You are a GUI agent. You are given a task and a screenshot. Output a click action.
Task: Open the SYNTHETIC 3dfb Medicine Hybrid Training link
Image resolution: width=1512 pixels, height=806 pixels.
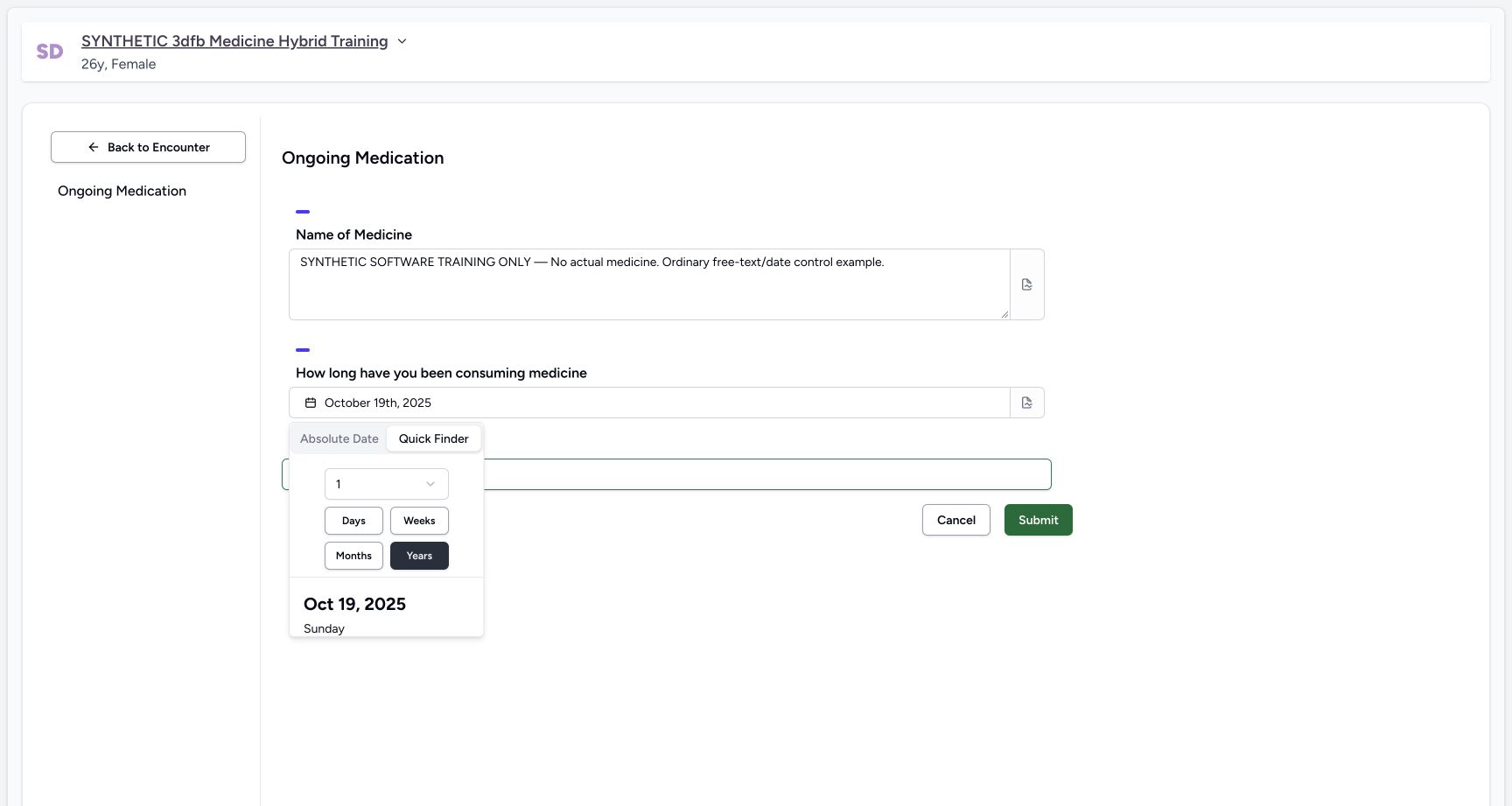coord(234,41)
